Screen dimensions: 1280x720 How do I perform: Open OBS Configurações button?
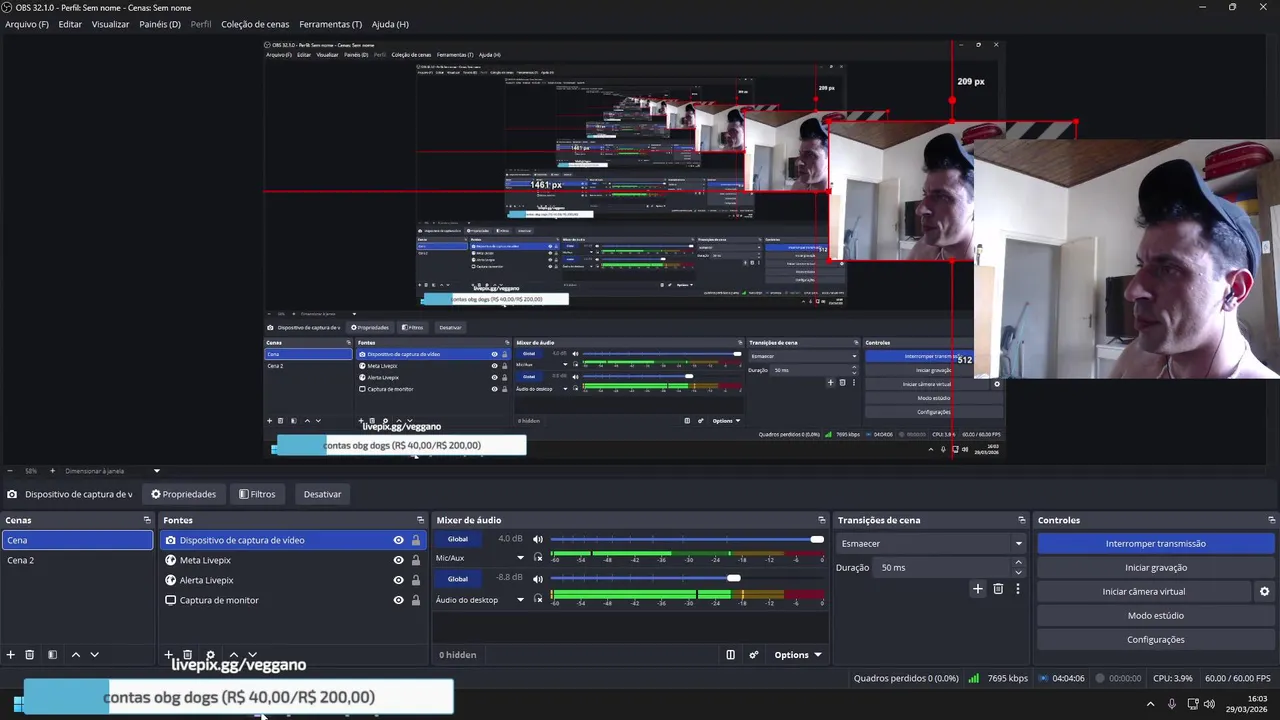pos(1155,640)
